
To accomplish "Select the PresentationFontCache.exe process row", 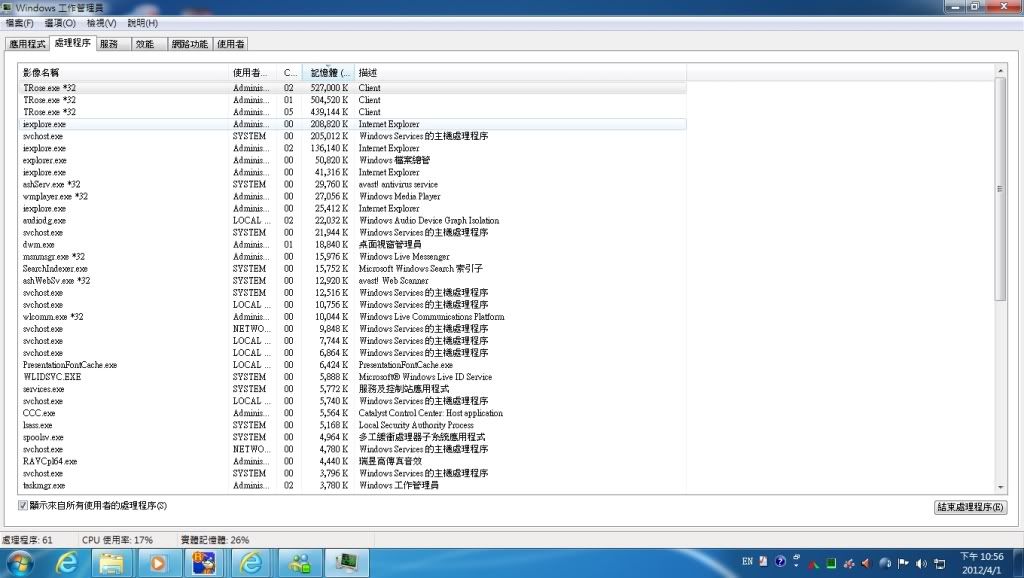I will (353, 365).
